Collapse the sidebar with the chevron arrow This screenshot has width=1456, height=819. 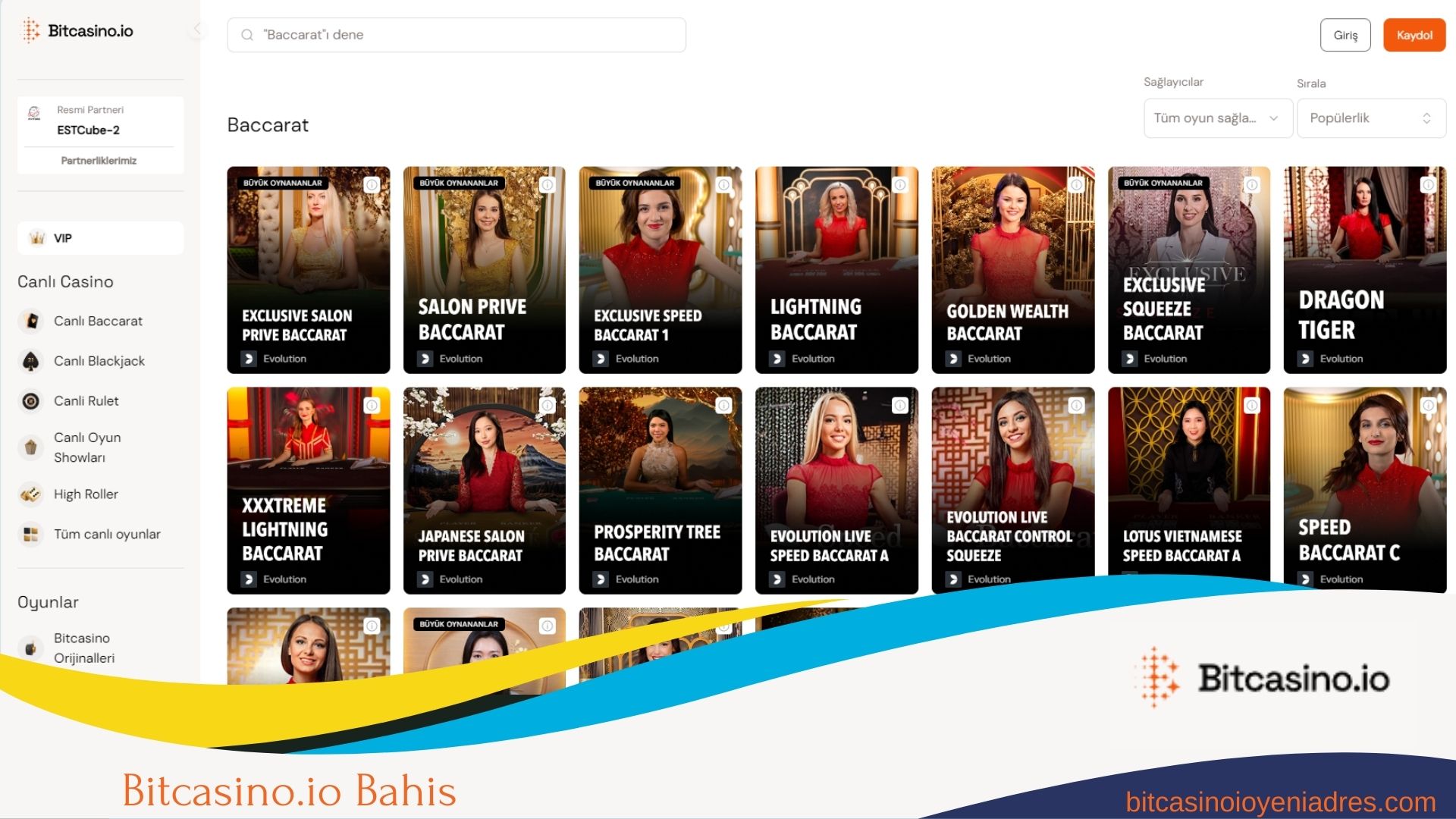tap(197, 30)
